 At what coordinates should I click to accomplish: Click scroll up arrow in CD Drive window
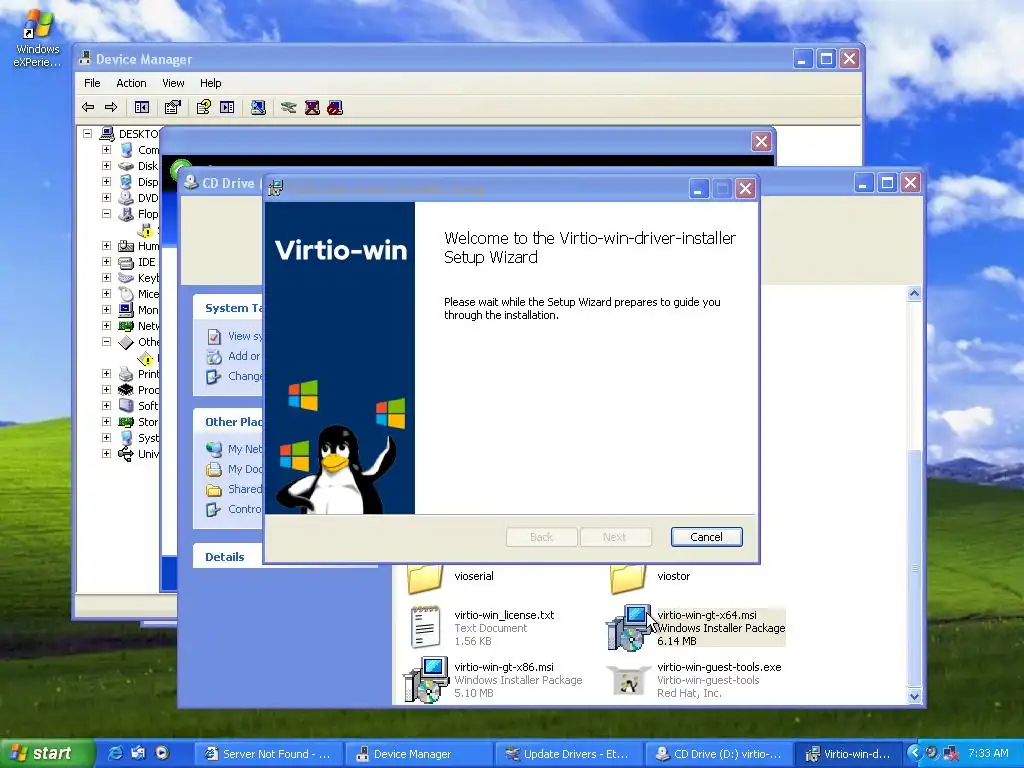pos(914,293)
